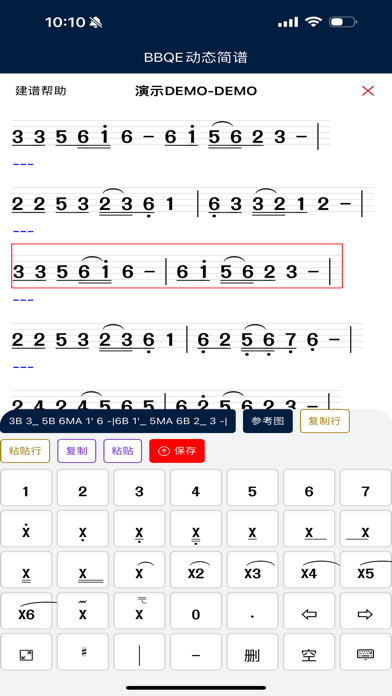Select the red-highlighted third score line
Viewport: 392px width, 696px height.
point(177,266)
